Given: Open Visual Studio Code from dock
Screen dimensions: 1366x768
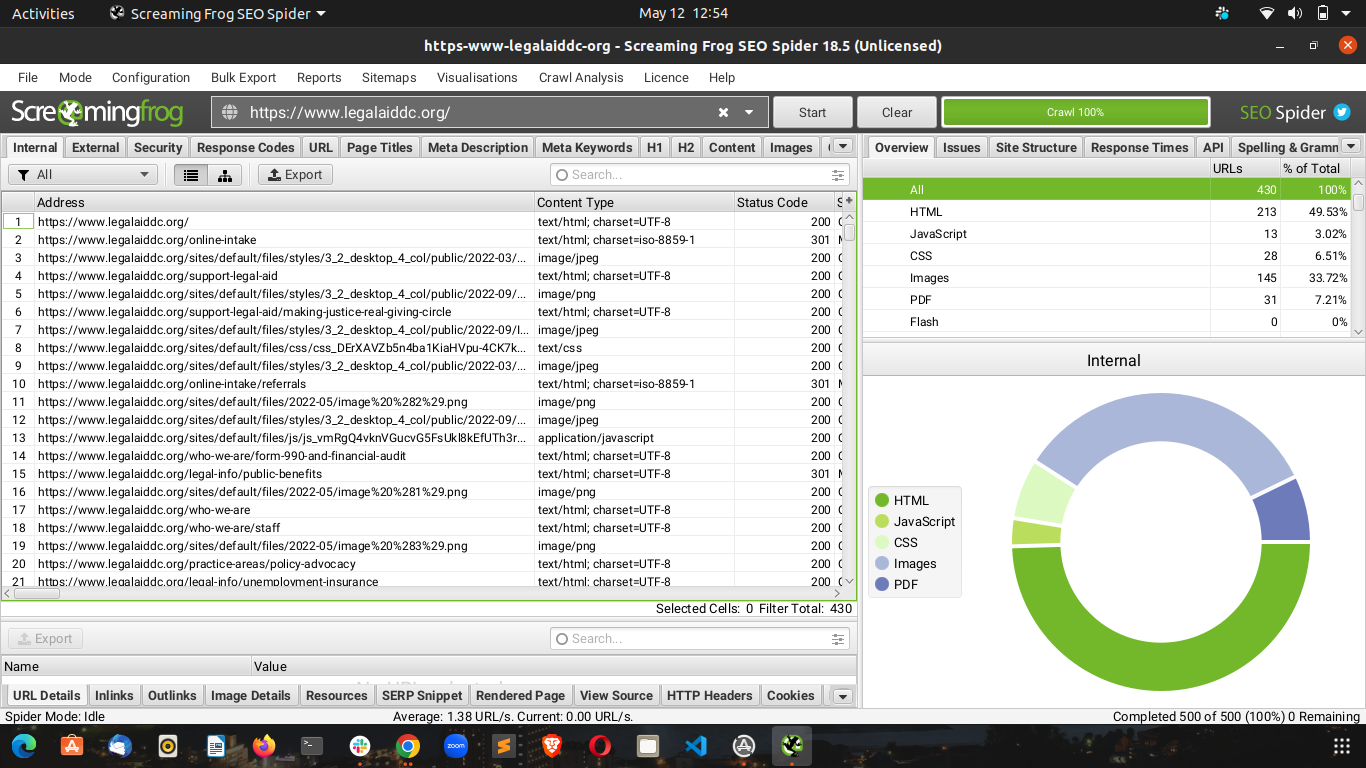Looking at the screenshot, I should pos(696,746).
